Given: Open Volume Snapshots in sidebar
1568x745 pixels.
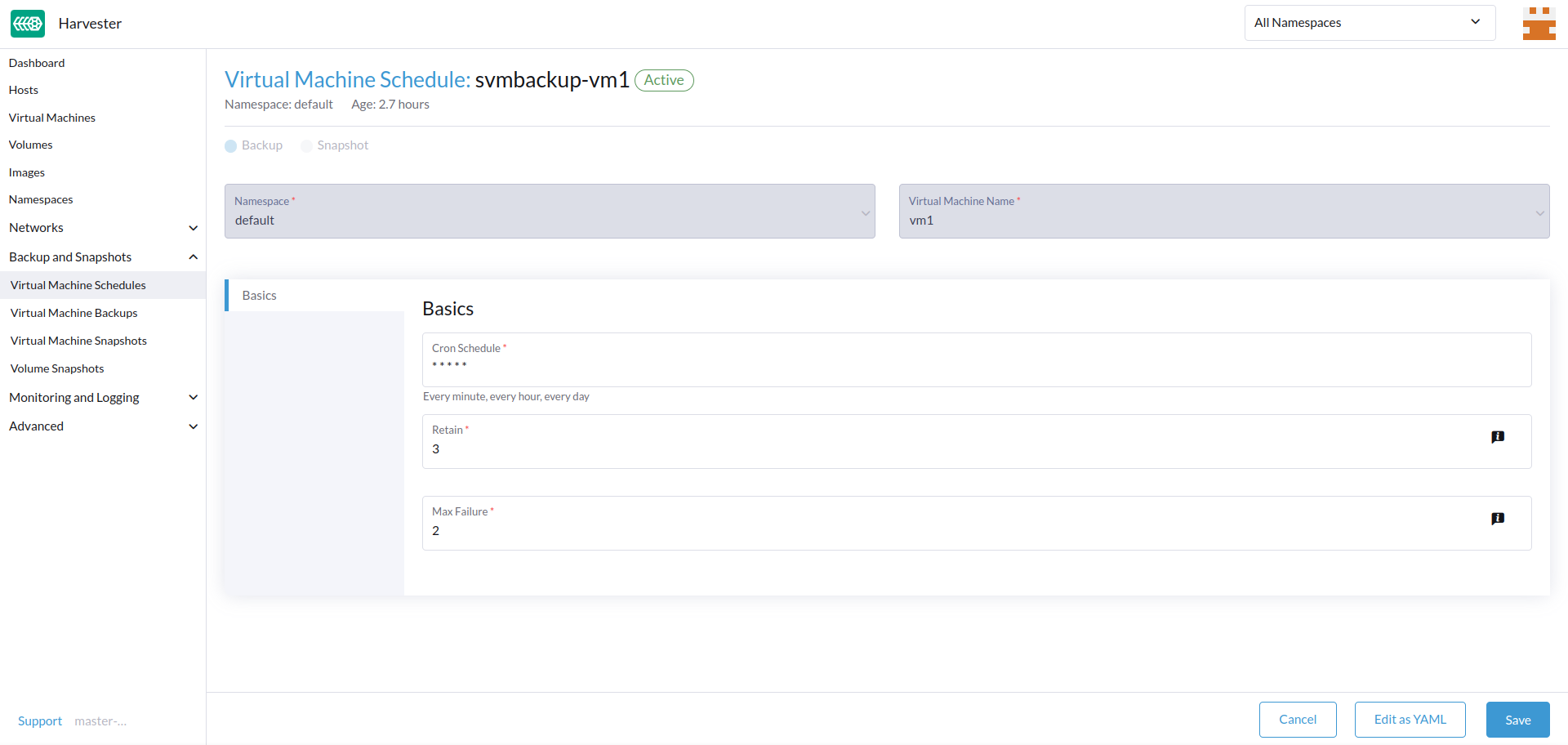Looking at the screenshot, I should coord(57,368).
